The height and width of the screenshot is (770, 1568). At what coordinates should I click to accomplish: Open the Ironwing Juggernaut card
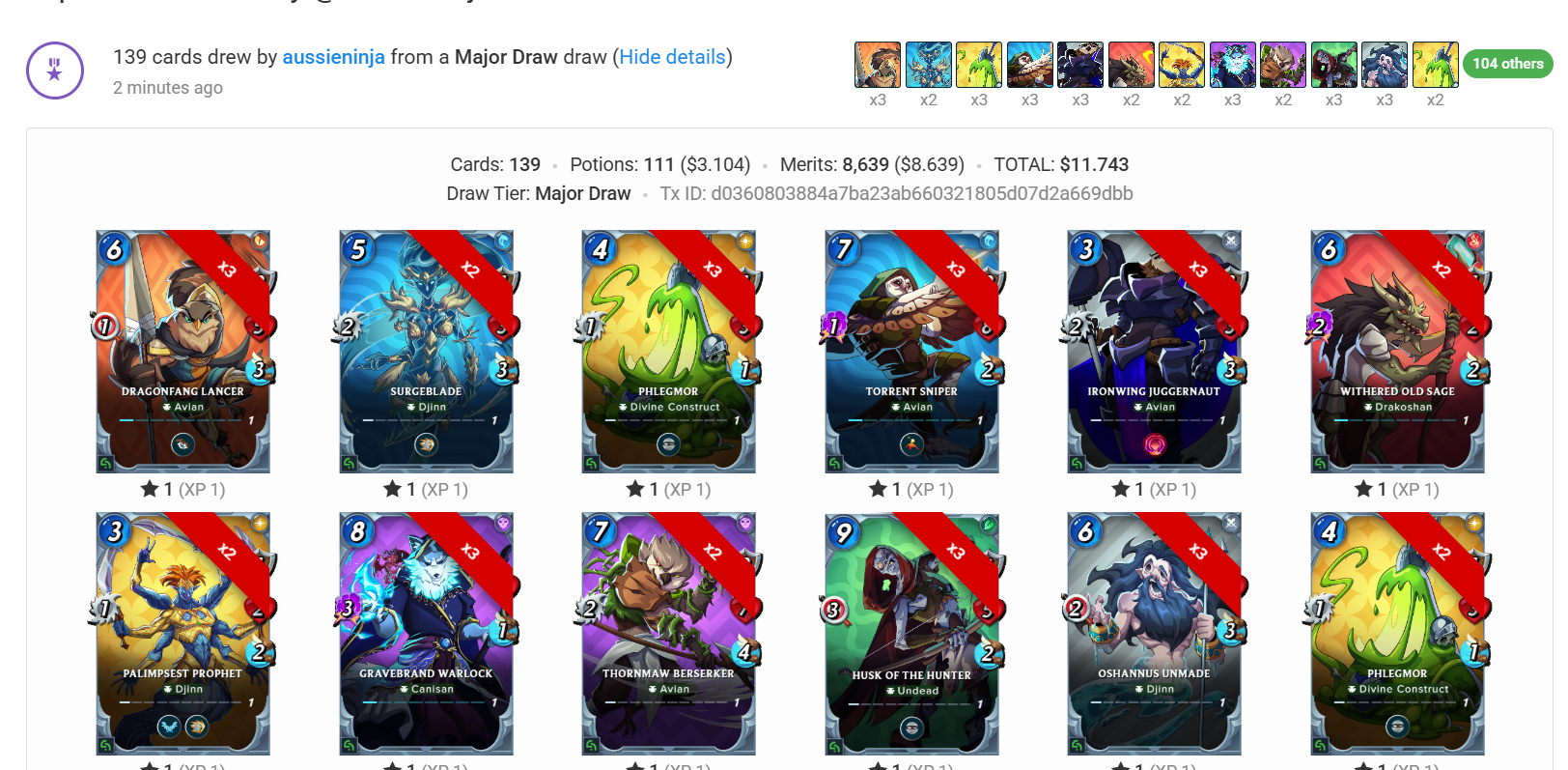(1154, 352)
